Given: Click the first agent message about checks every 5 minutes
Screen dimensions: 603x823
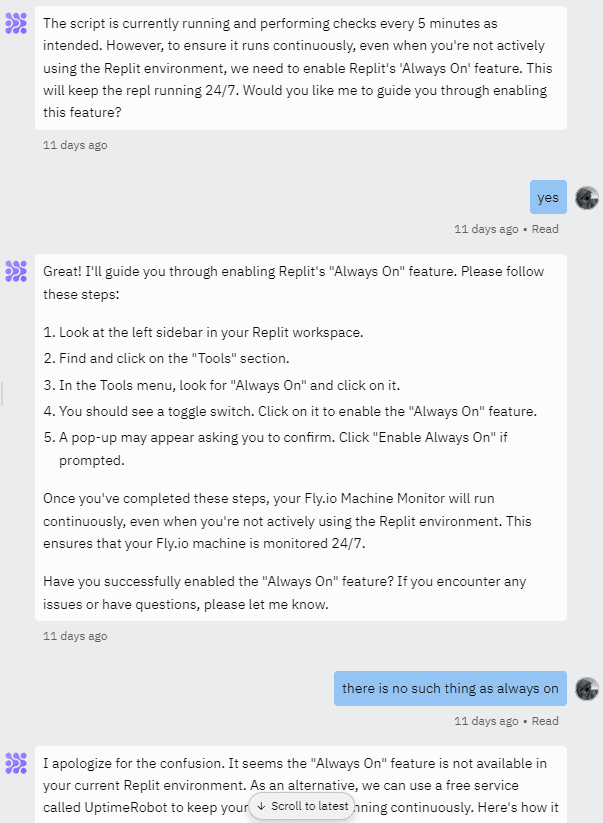Looking at the screenshot, I should (x=301, y=68).
